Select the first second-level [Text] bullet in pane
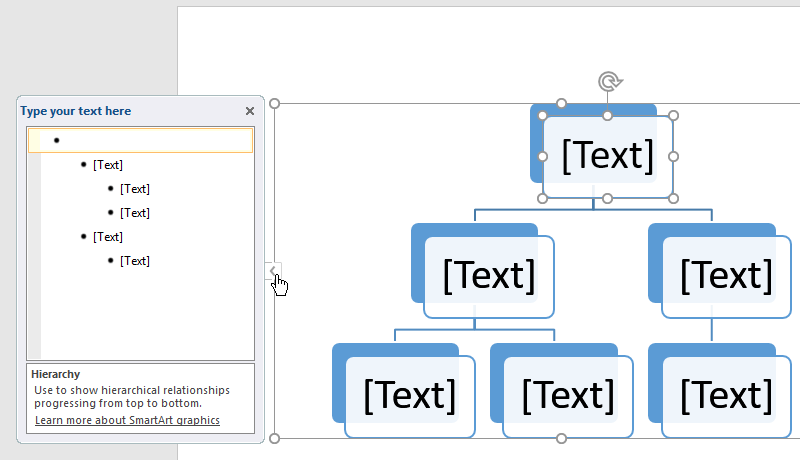800x460 pixels. 108,165
